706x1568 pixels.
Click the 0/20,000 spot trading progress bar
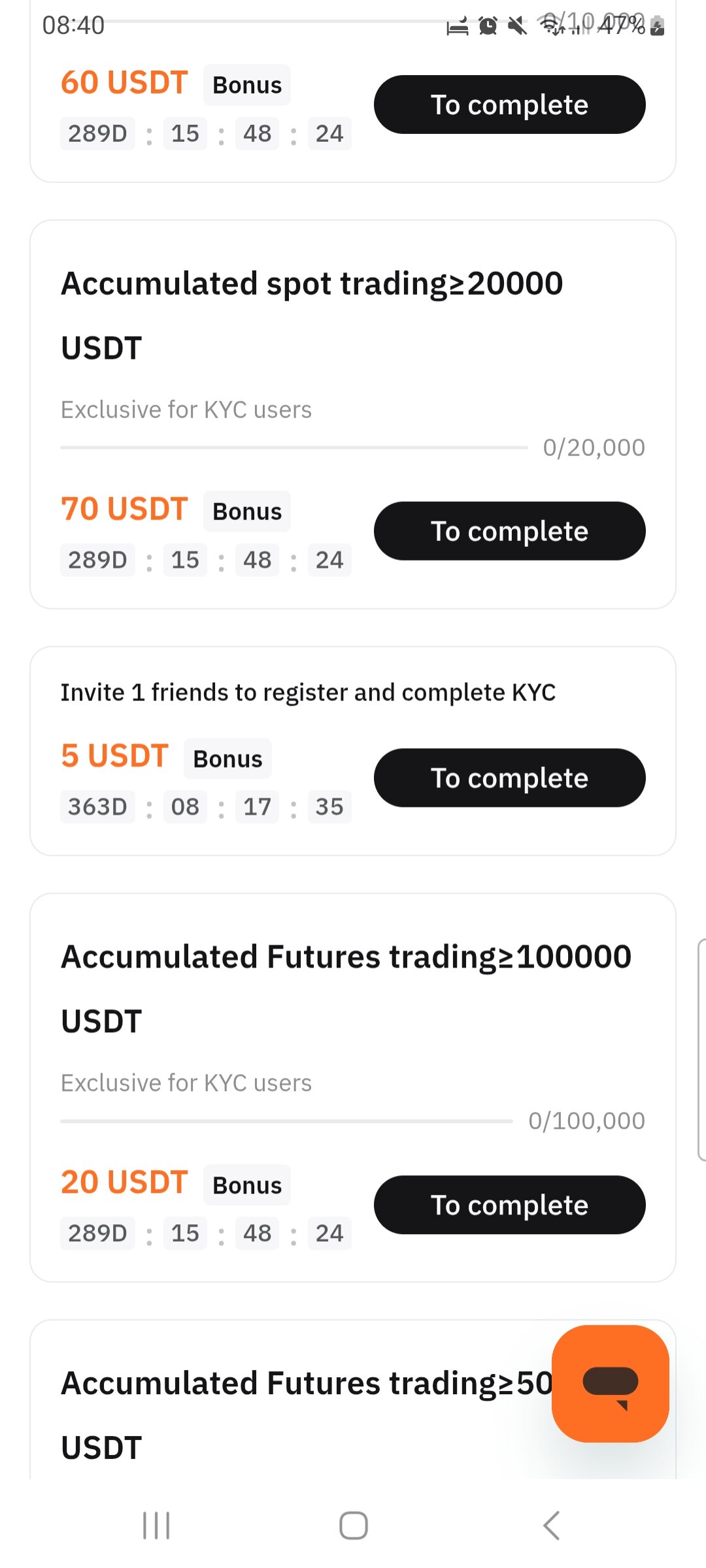[294, 448]
